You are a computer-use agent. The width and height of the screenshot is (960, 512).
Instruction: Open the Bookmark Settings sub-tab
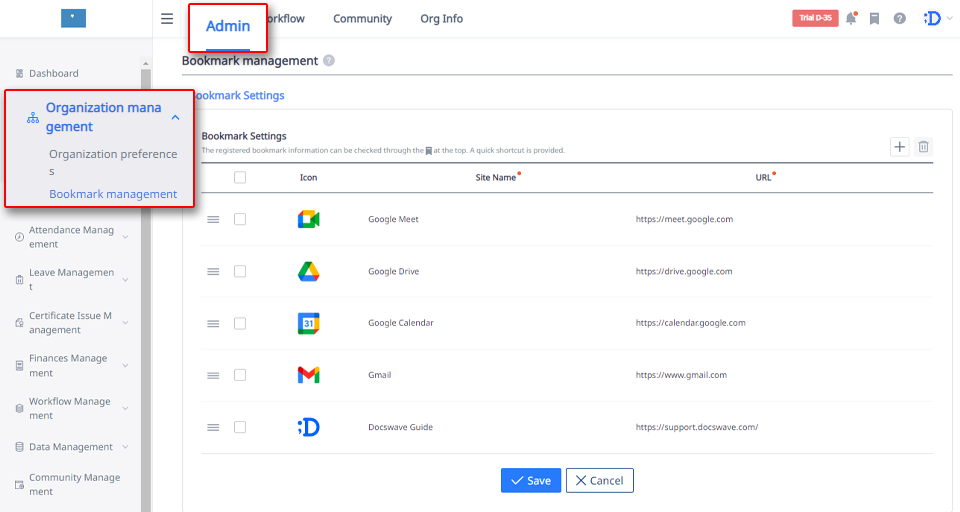click(x=239, y=96)
